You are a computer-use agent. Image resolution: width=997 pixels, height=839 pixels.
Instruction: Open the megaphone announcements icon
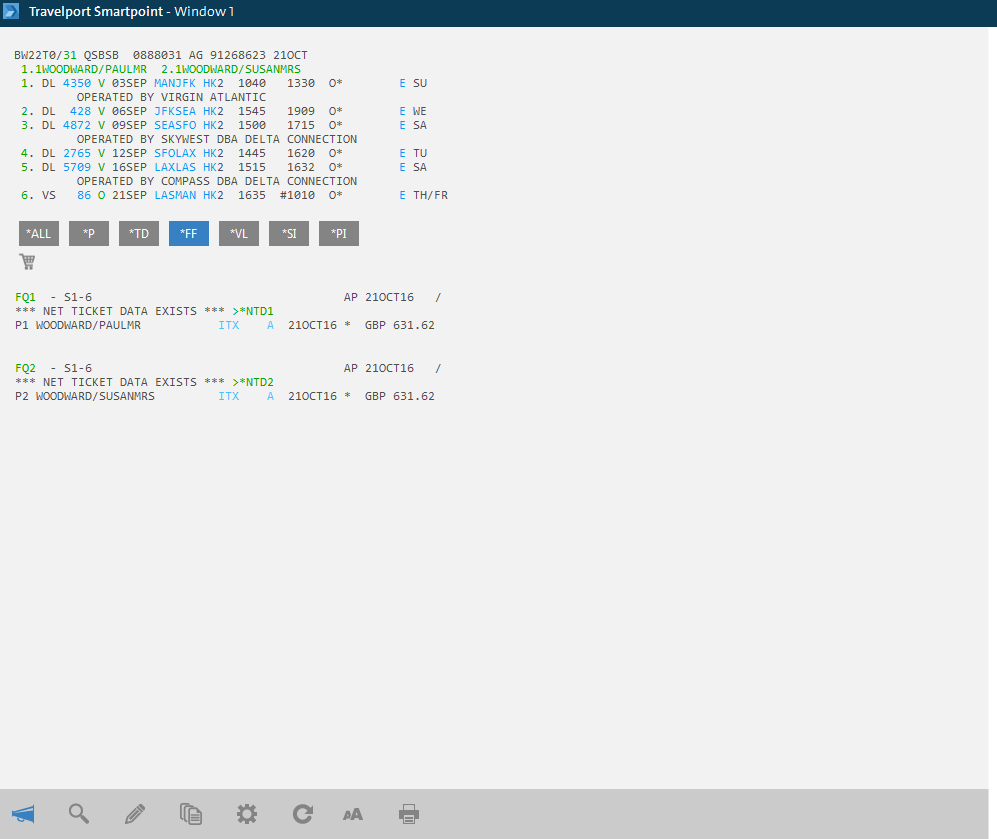pyautogui.click(x=24, y=814)
